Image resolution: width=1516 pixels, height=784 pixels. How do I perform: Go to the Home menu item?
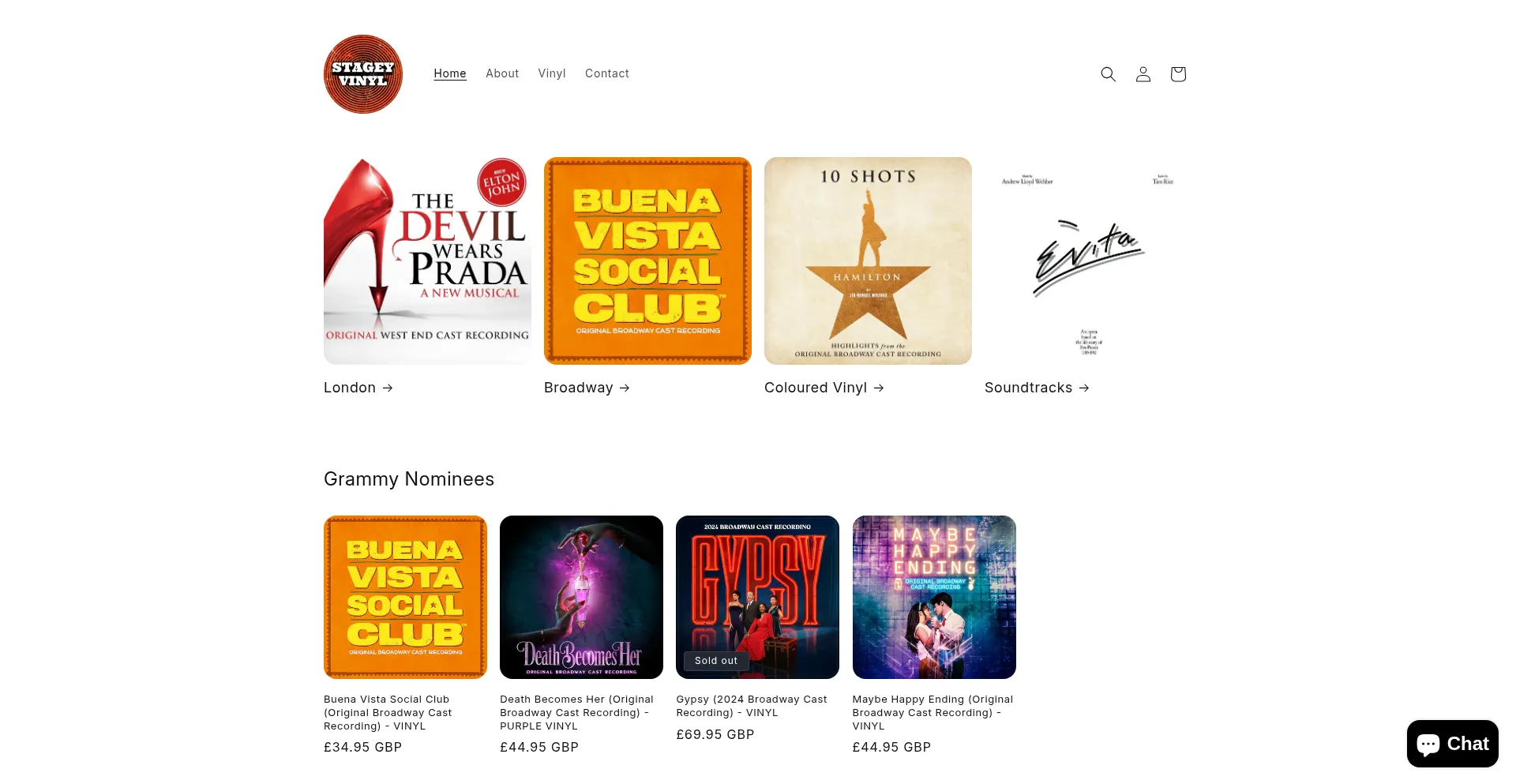[x=450, y=73]
